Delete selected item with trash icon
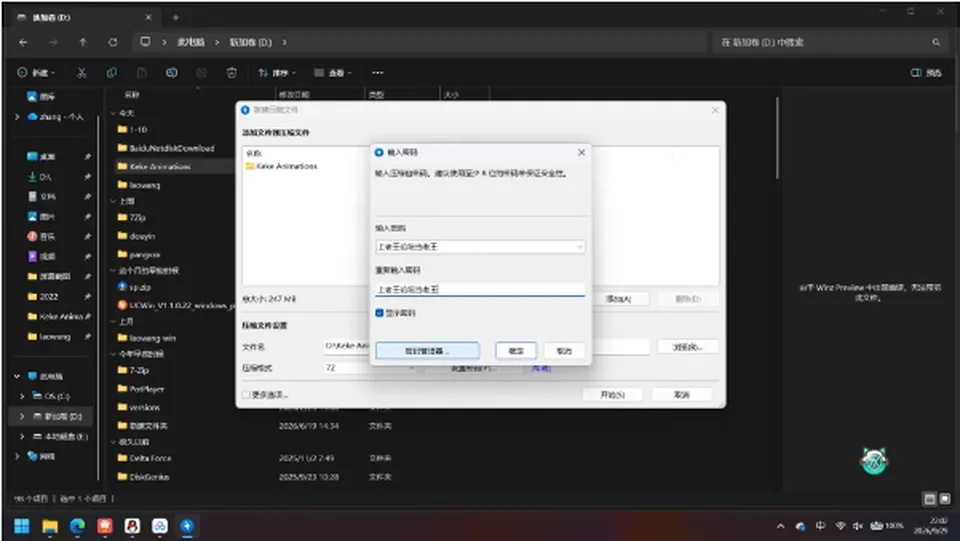The height and width of the screenshot is (541, 960). [231, 73]
